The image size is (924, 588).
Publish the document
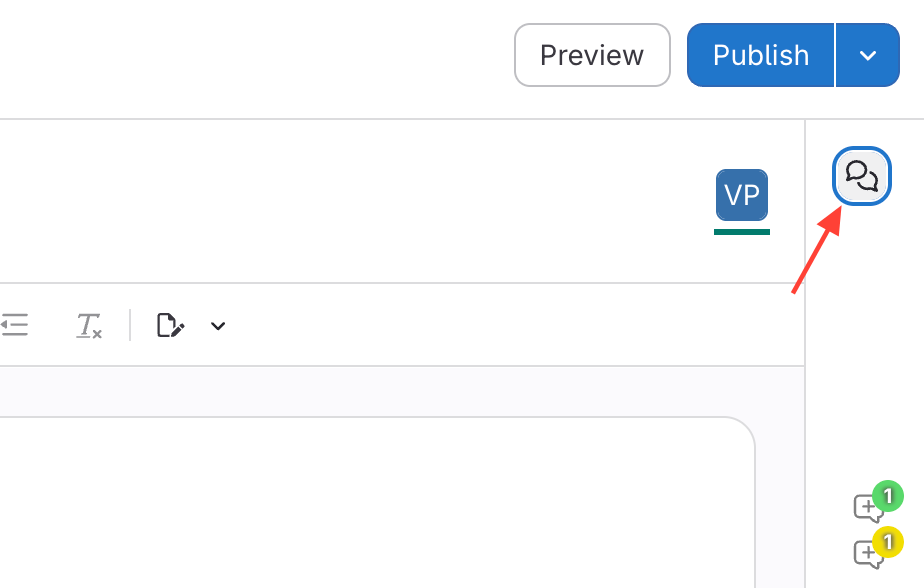[760, 55]
